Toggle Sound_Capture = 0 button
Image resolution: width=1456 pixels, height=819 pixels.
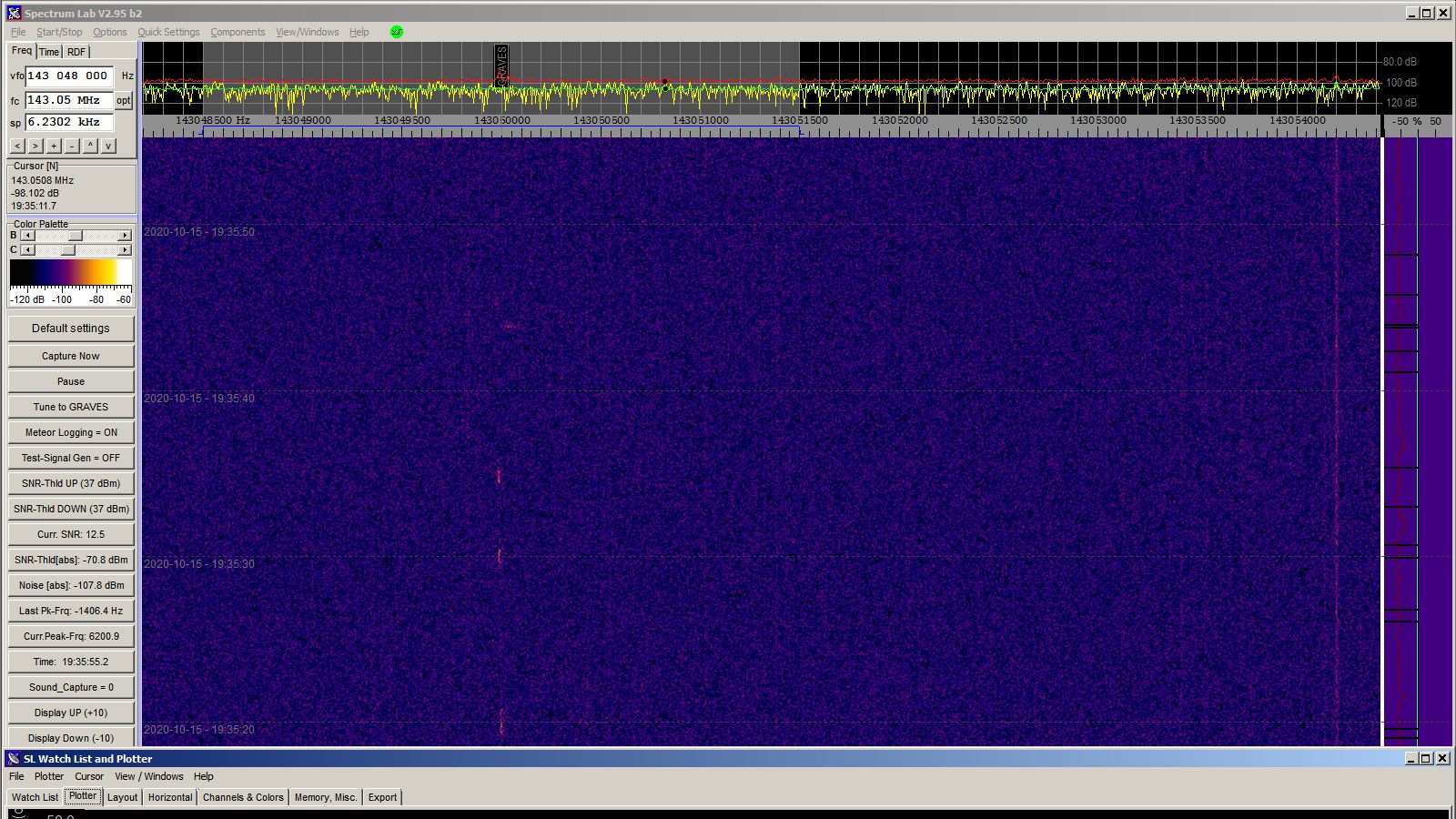[x=71, y=687]
